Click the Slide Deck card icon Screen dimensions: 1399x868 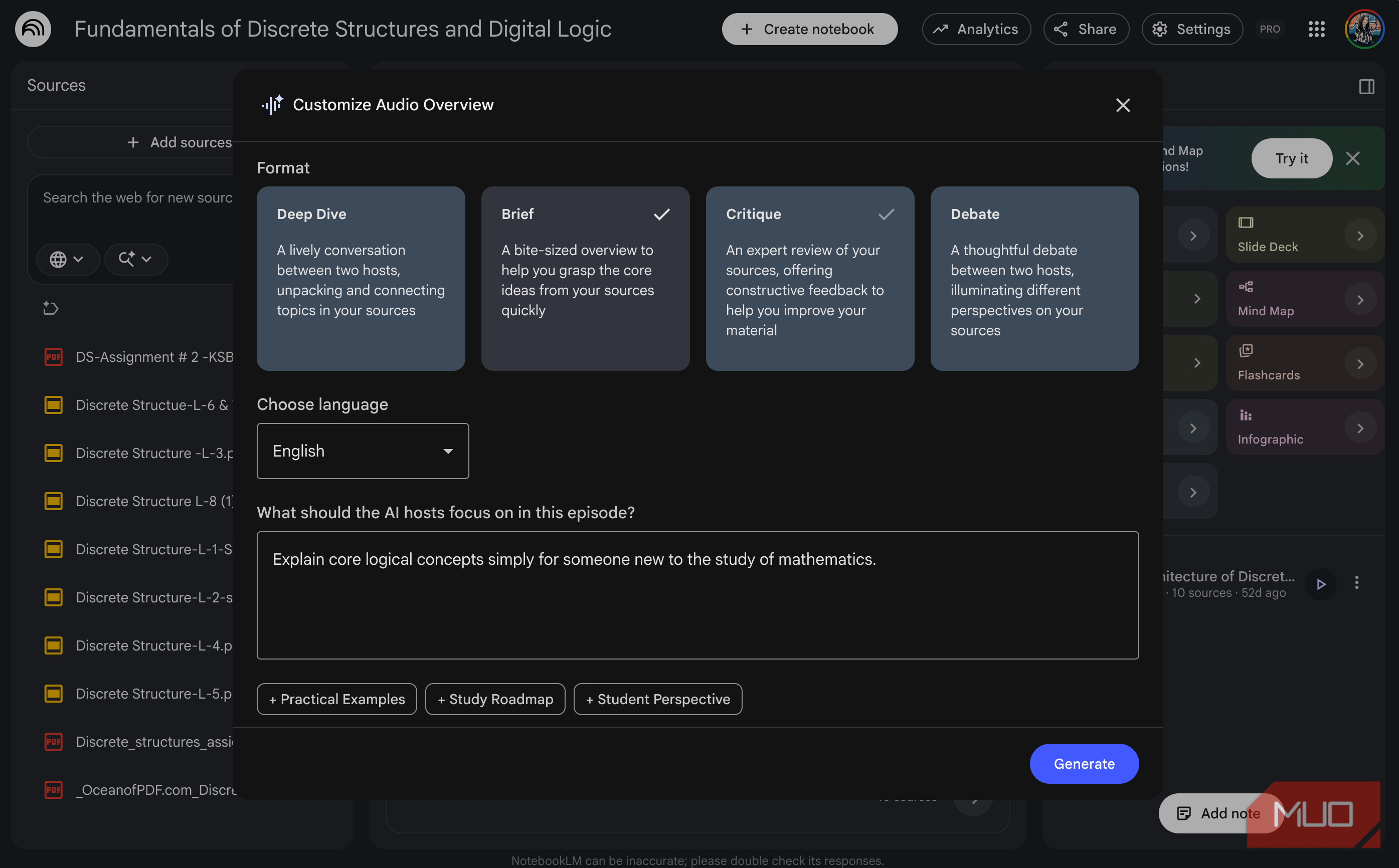coord(1246,223)
